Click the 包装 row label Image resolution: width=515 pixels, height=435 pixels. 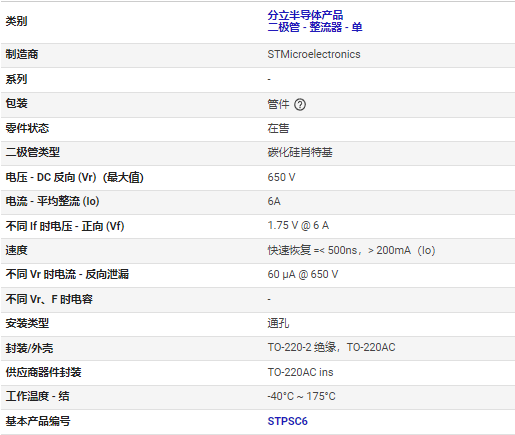coord(16,103)
